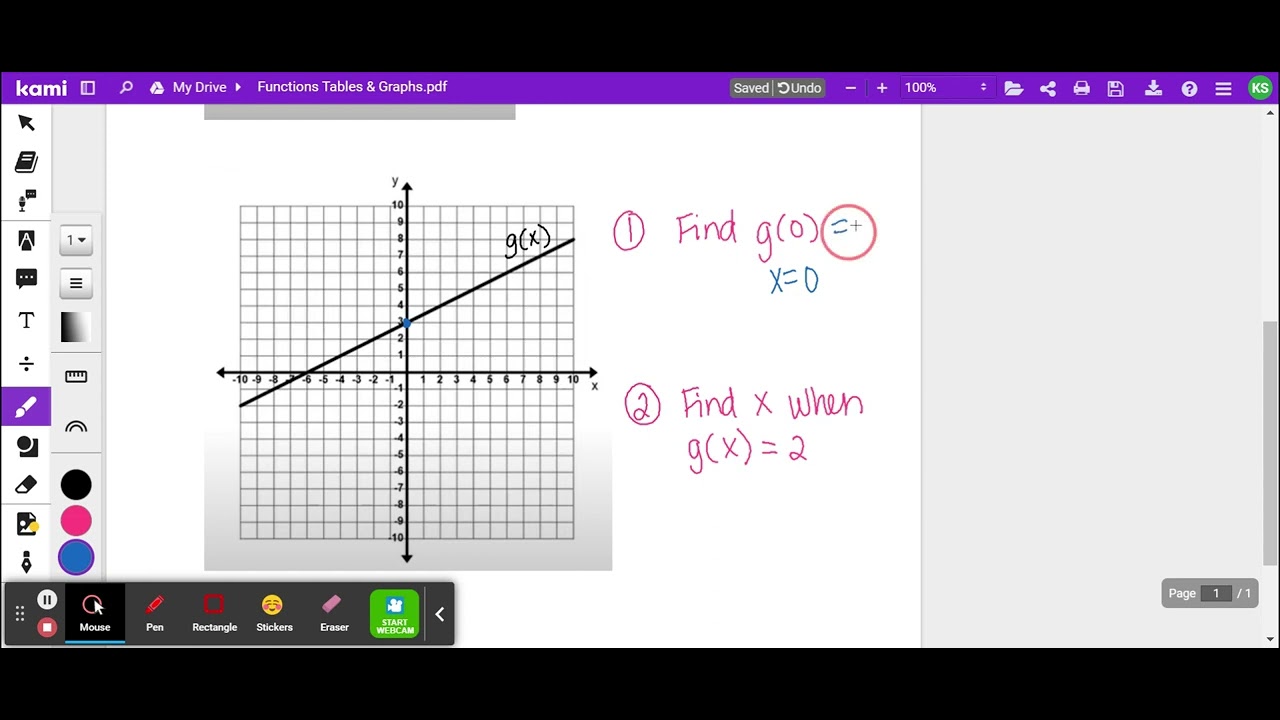The width and height of the screenshot is (1280, 720).
Task: Zoom out with the minus button
Action: [x=851, y=88]
